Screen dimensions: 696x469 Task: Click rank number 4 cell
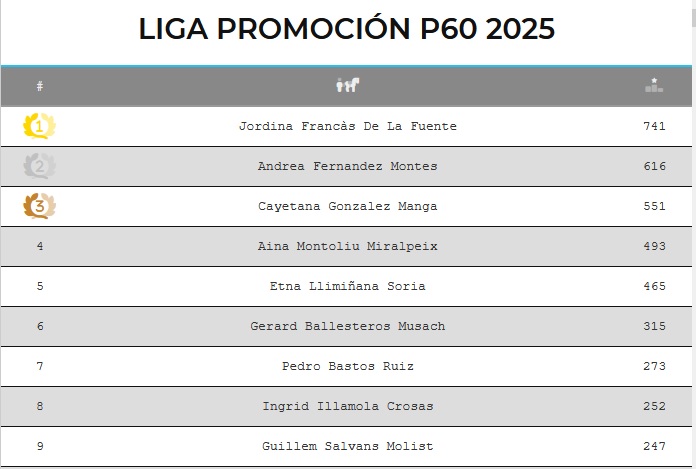coord(40,246)
